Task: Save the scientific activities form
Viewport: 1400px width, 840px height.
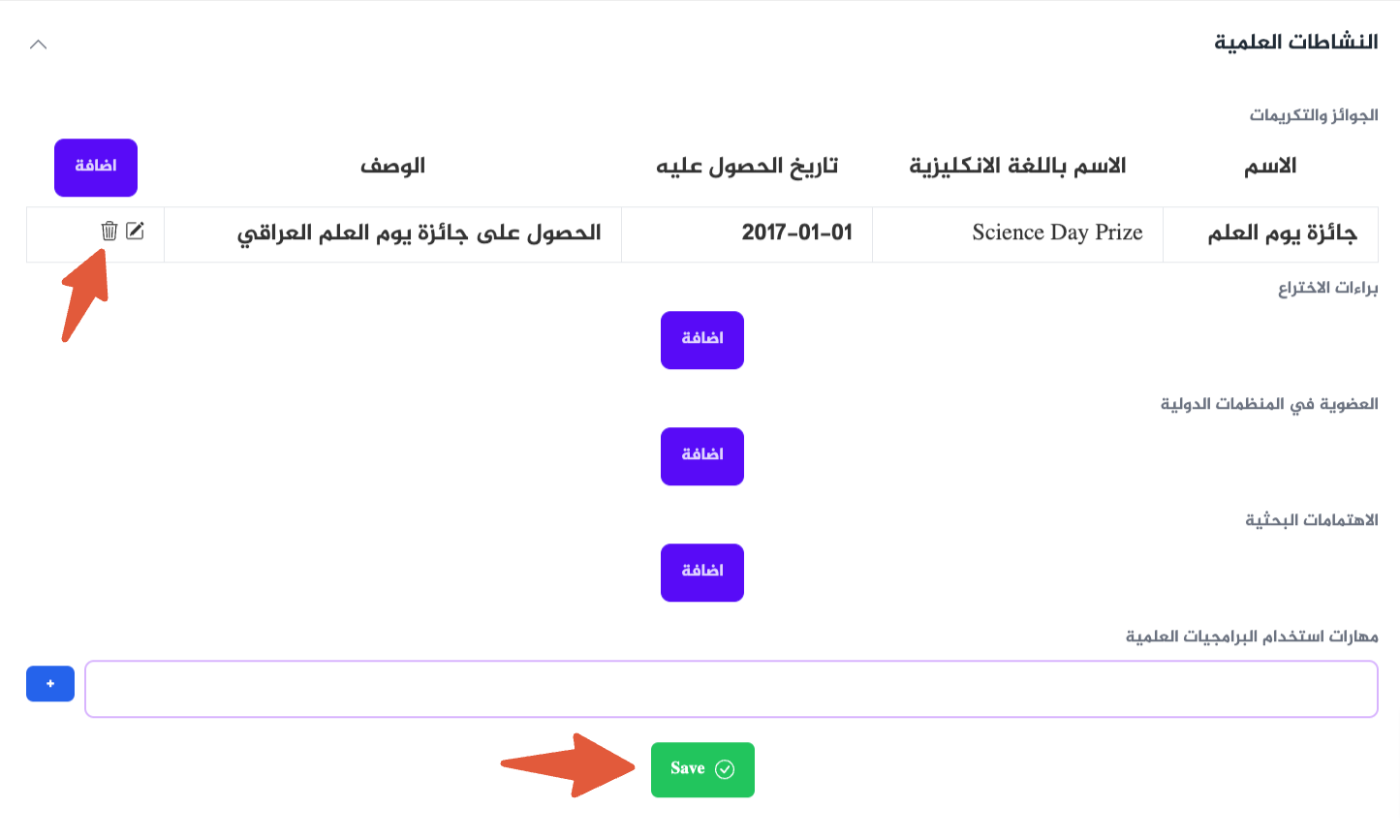Action: tap(701, 768)
